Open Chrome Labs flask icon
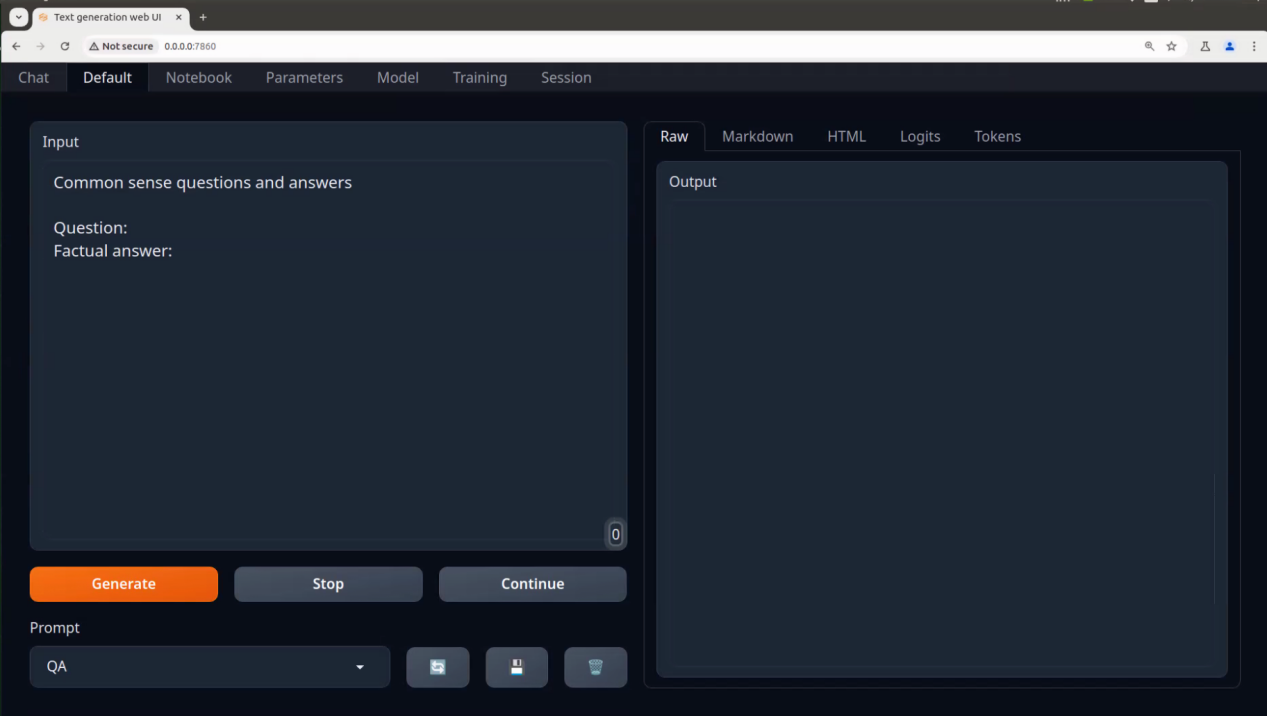This screenshot has width=1267, height=716. (x=1205, y=46)
